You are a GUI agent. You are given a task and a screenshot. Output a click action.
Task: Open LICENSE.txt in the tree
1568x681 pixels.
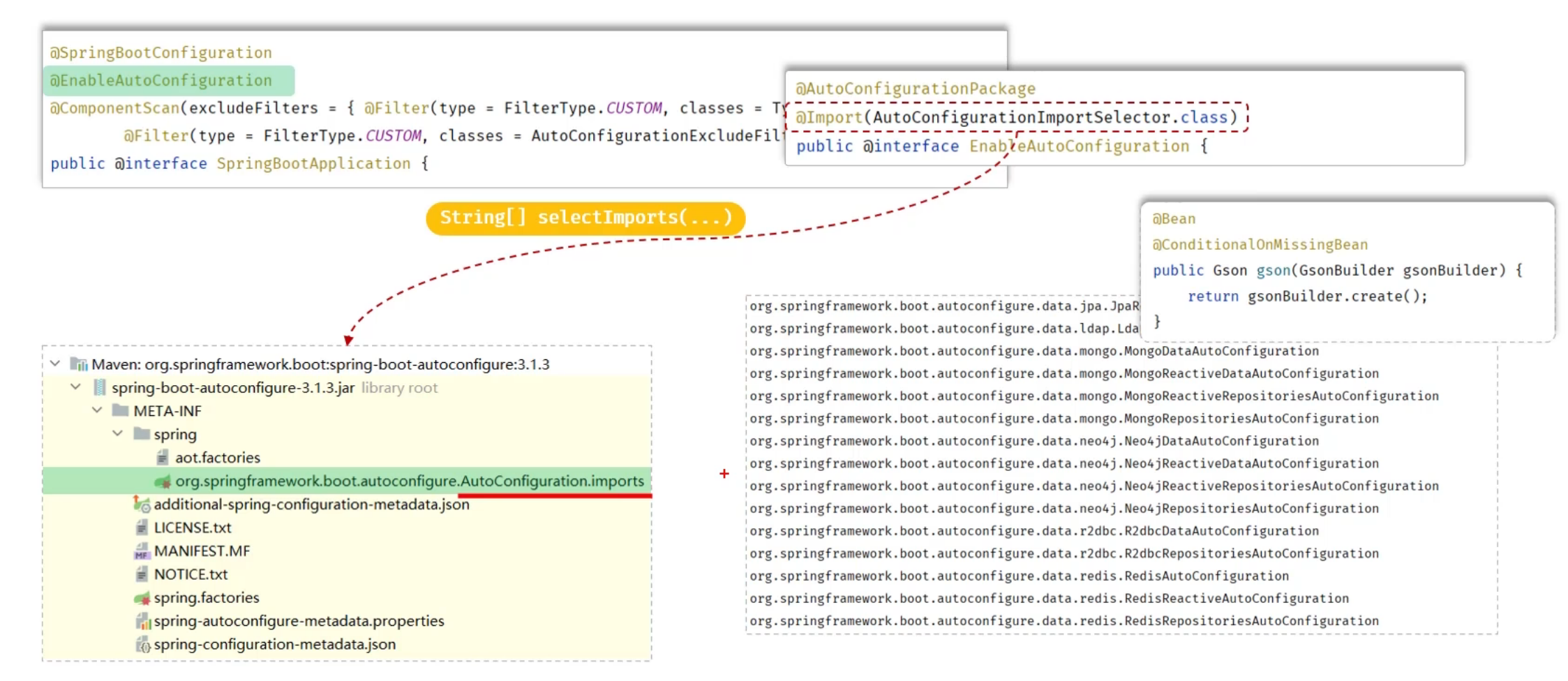pos(347,527)
